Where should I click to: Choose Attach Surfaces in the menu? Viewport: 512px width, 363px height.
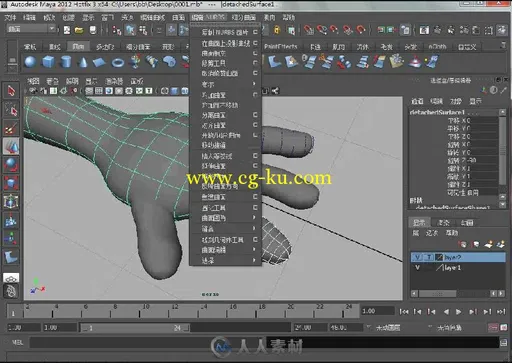point(214,95)
